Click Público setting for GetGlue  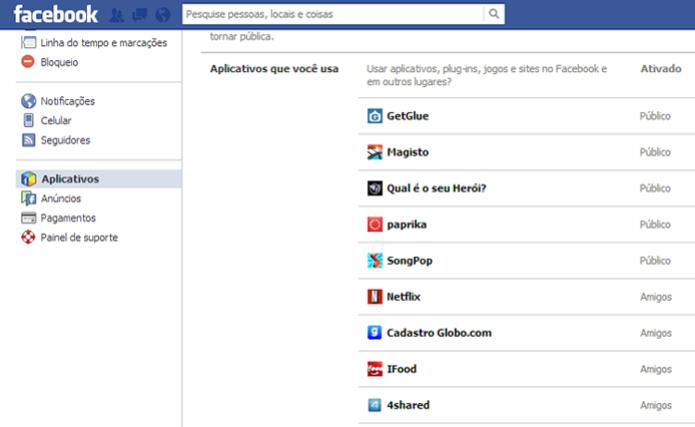pos(655,116)
